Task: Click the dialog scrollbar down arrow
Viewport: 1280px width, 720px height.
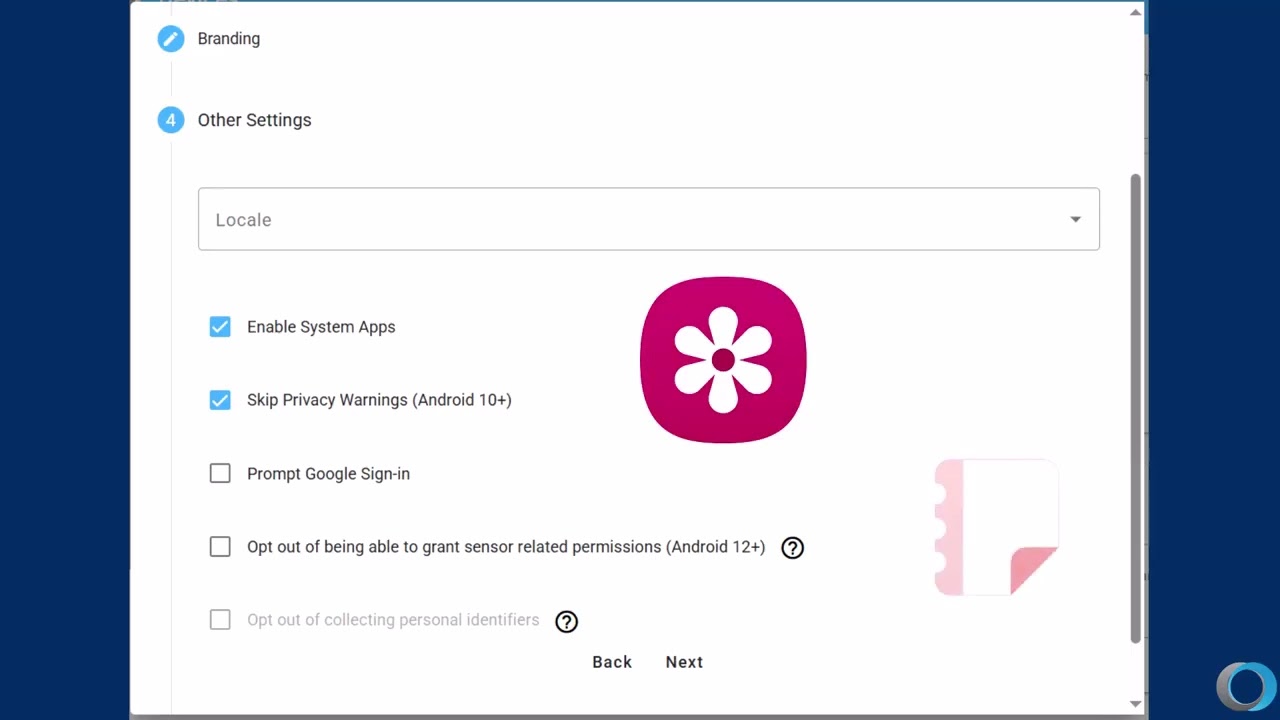Action: click(x=1135, y=703)
